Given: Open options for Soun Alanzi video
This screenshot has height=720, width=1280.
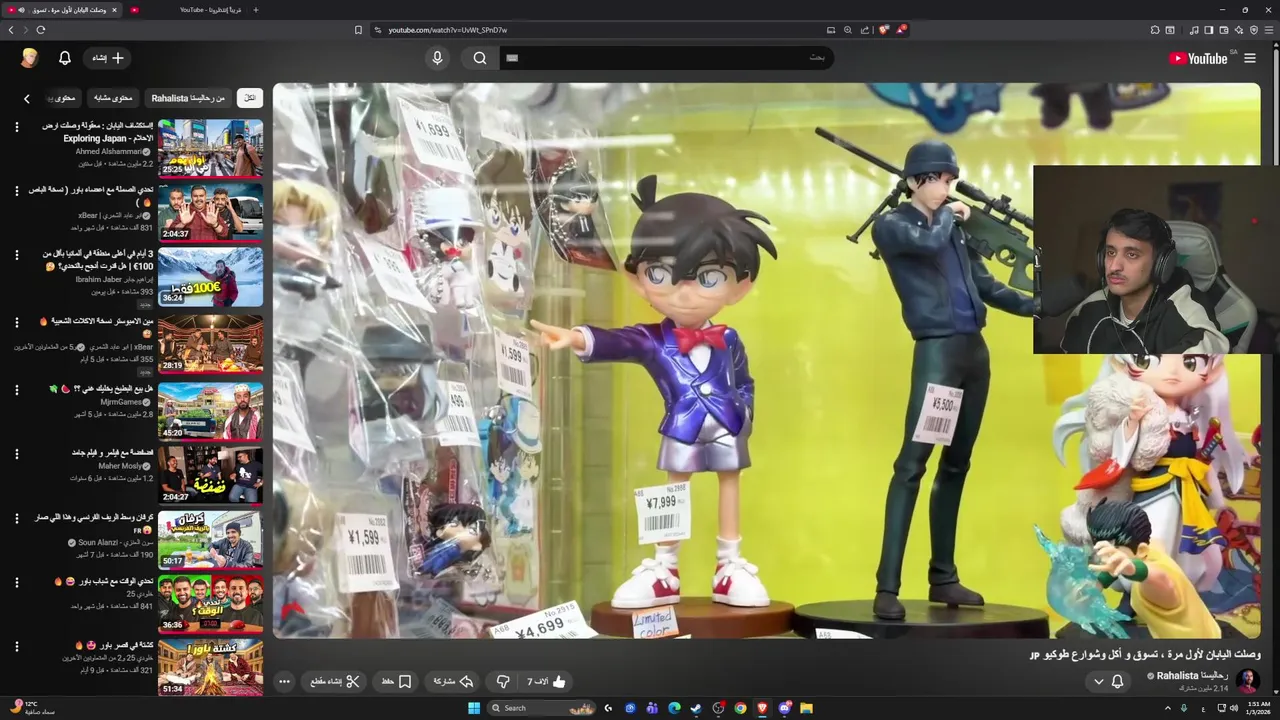Looking at the screenshot, I should pyautogui.click(x=16, y=518).
